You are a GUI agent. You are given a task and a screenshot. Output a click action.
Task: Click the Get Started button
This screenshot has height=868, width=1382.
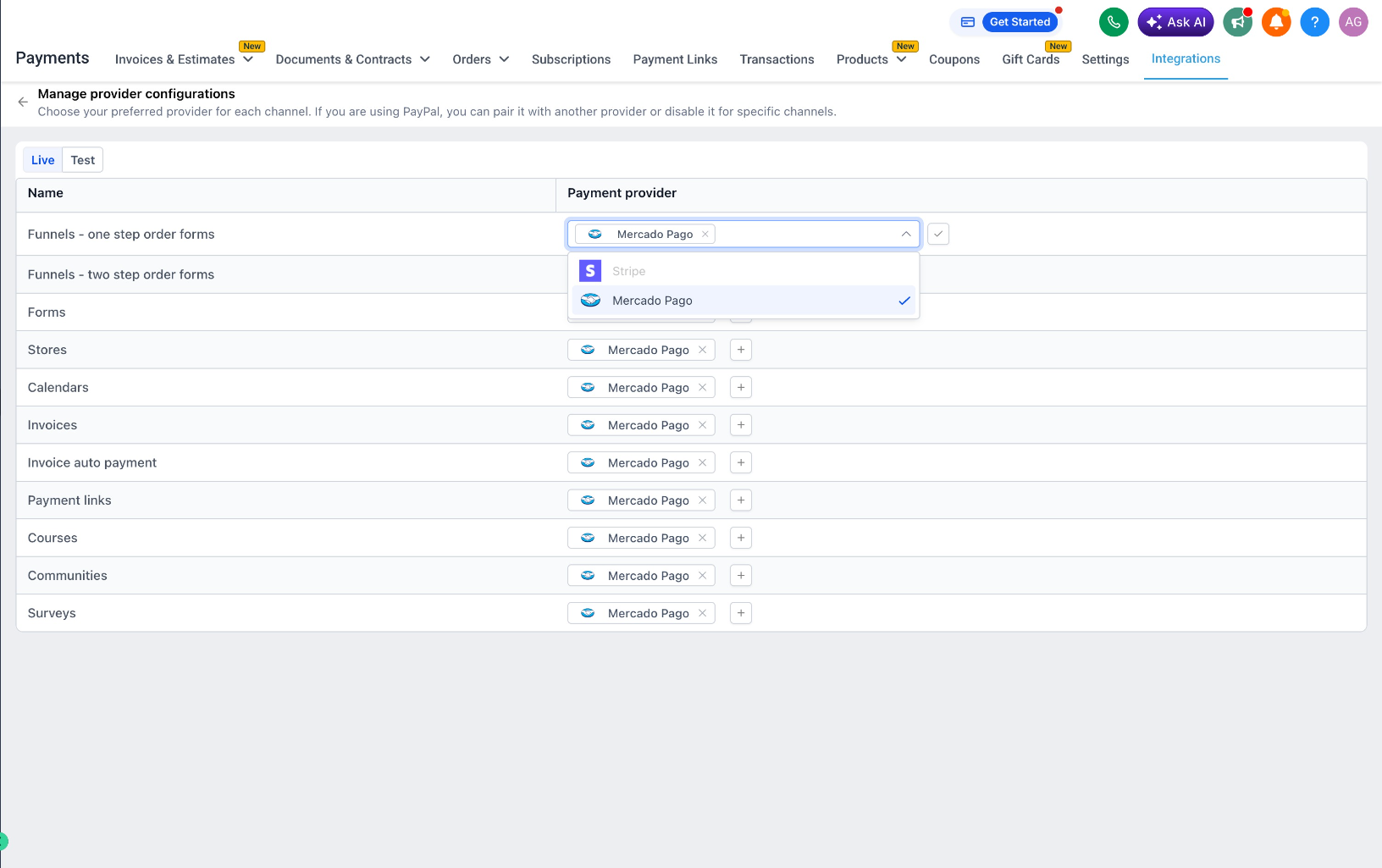click(x=1020, y=22)
